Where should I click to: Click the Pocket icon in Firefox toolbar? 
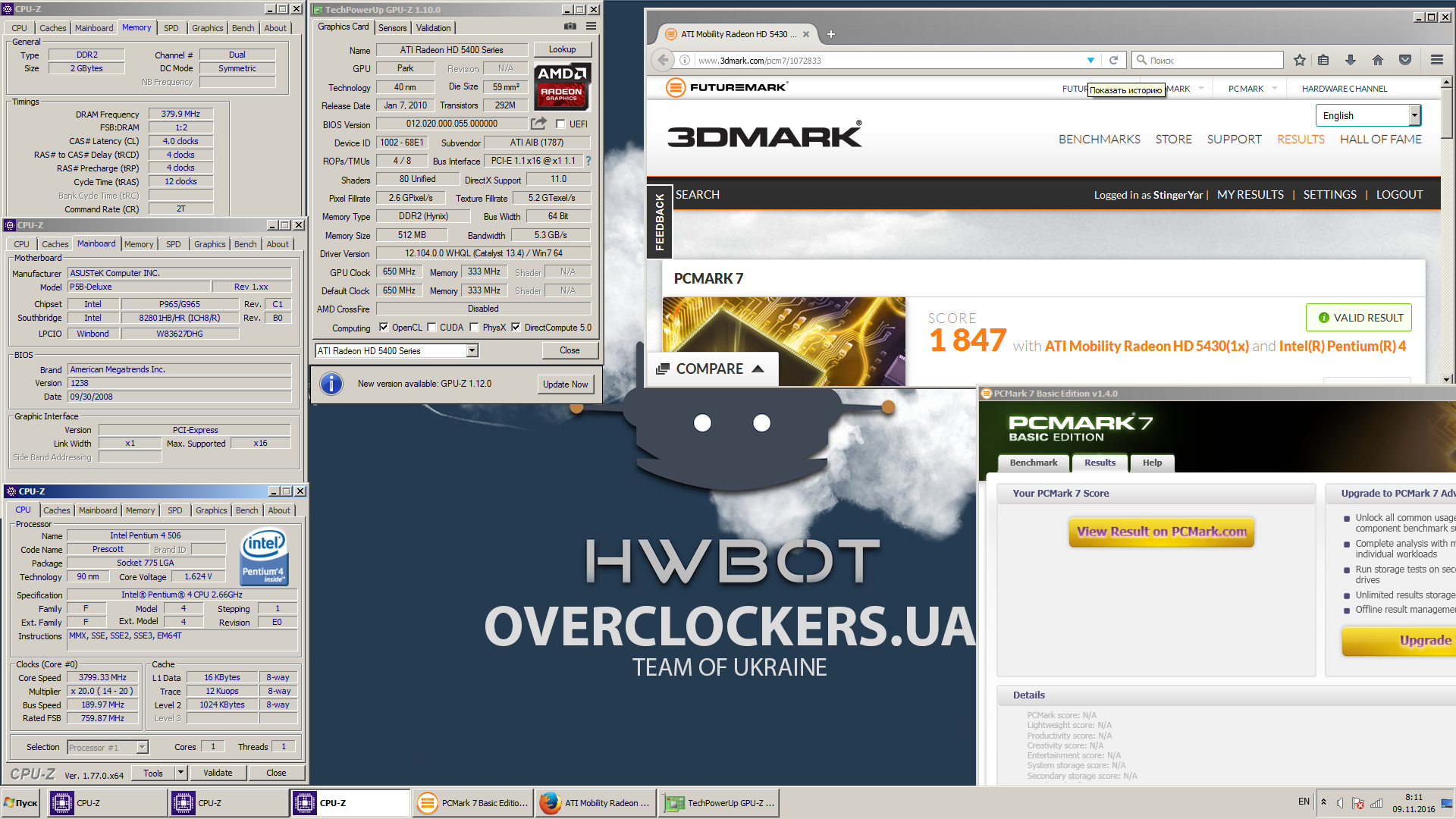pyautogui.click(x=1405, y=60)
